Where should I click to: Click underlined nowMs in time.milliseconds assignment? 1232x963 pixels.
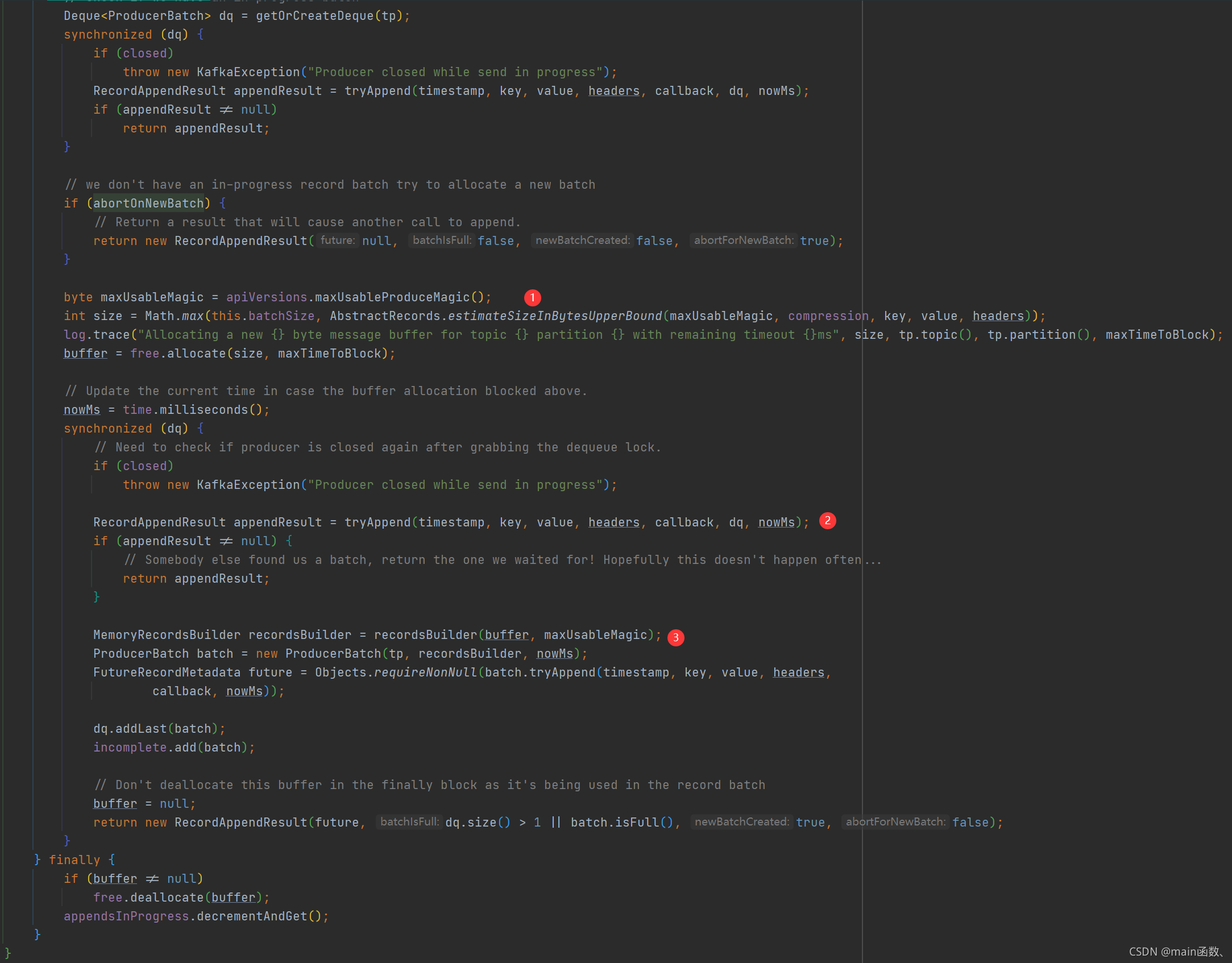tap(82, 410)
